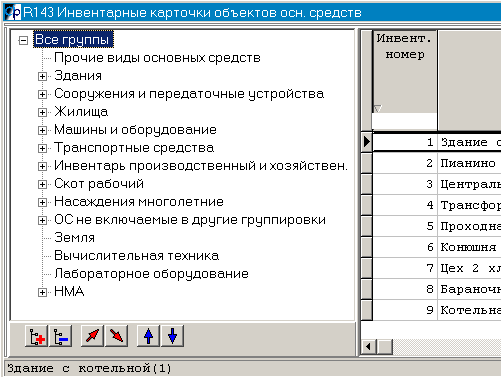Click inventory number 1 cell
Screen dimensions: 501x377
point(405,142)
